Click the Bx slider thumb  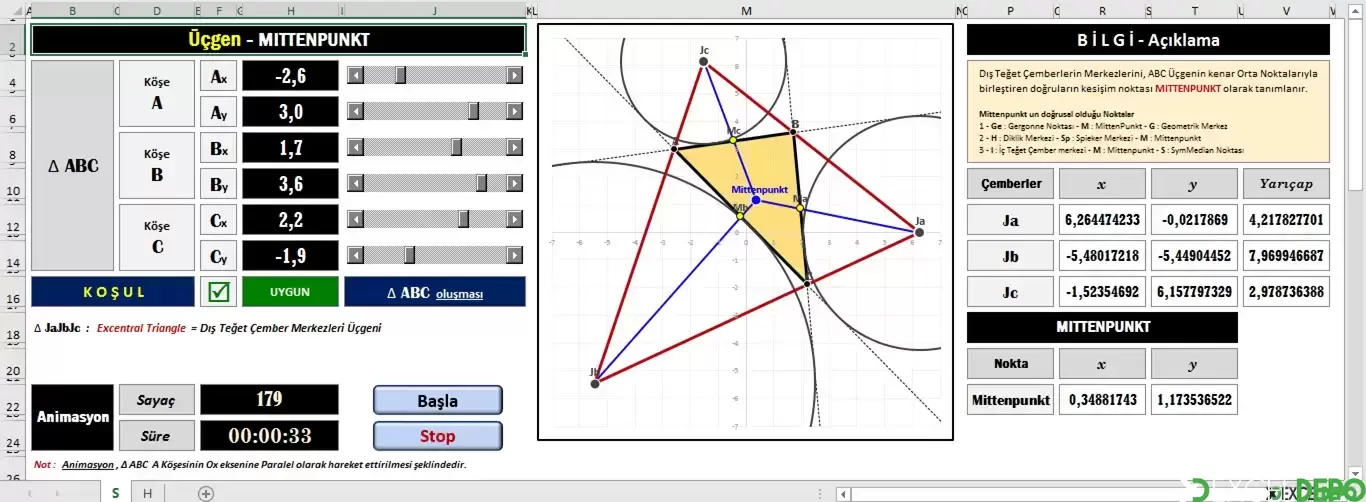[x=457, y=147]
